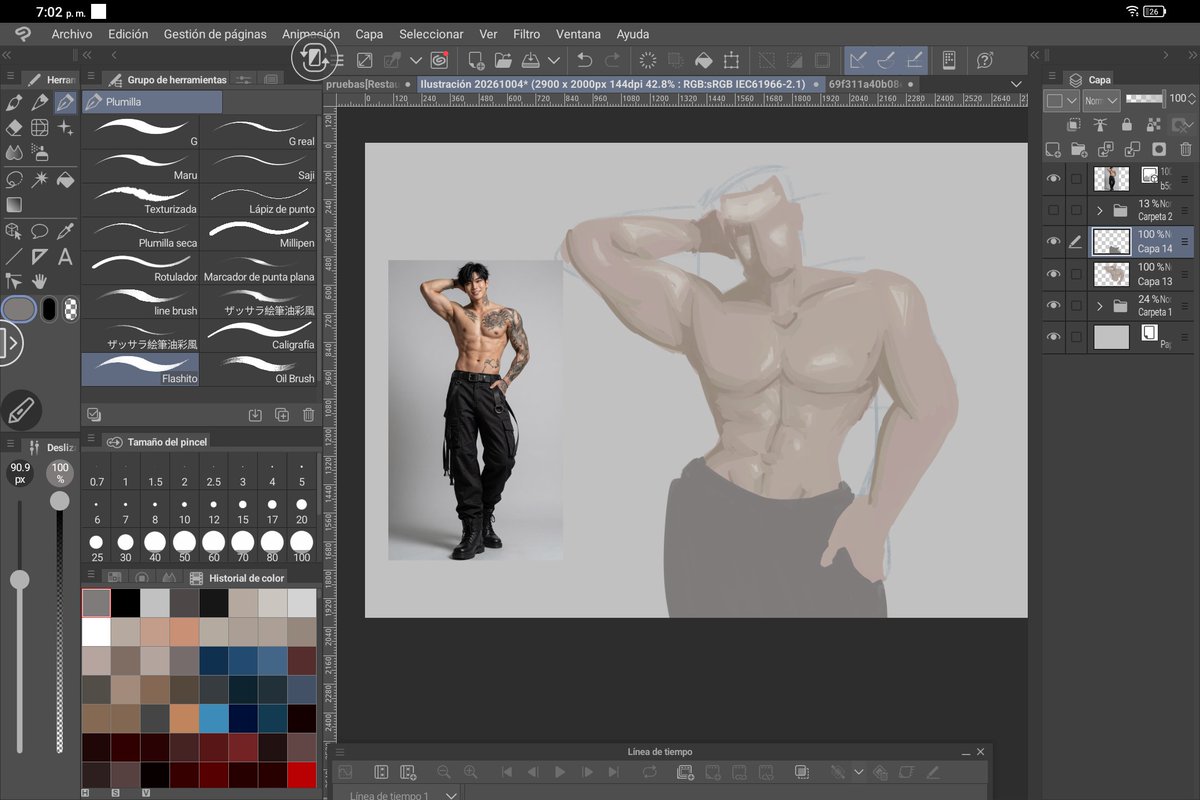Select the Gradient tool
1200x800 pixels.
click(14, 204)
